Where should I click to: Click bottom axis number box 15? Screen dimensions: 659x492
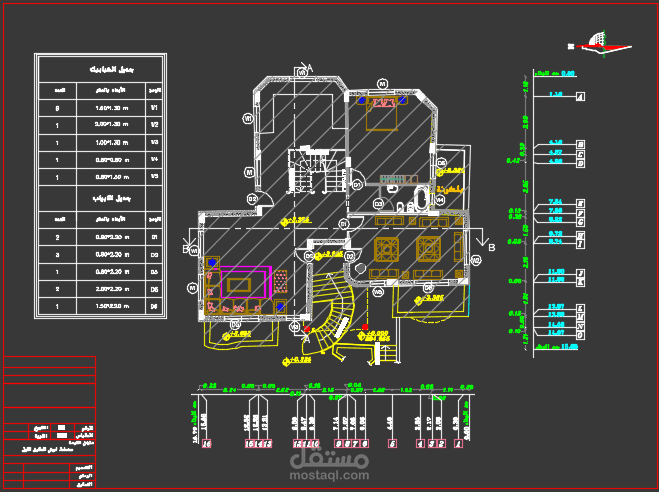(x=249, y=444)
